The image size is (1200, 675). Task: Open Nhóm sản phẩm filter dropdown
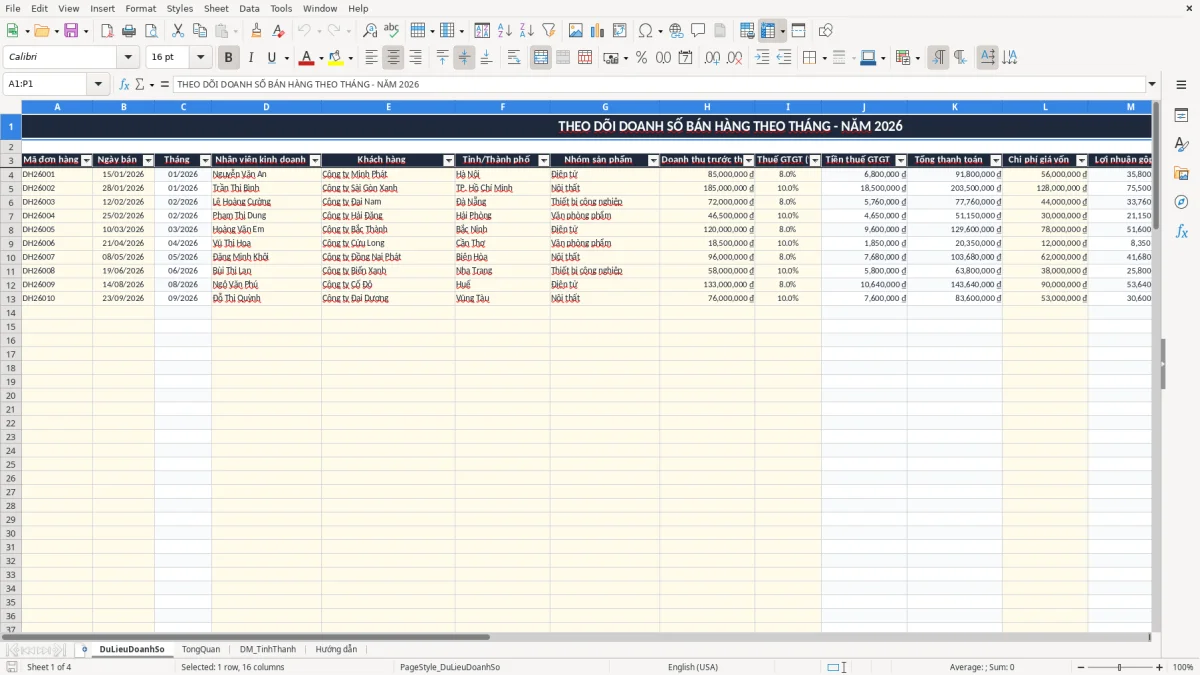[654, 160]
